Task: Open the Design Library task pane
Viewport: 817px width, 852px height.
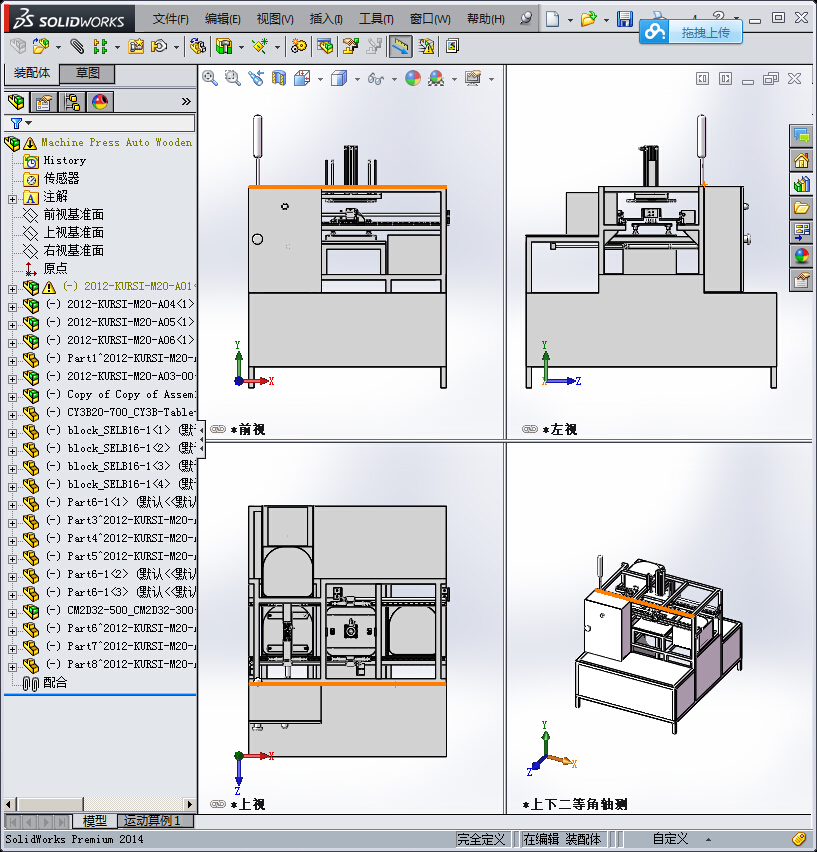Action: click(x=801, y=185)
